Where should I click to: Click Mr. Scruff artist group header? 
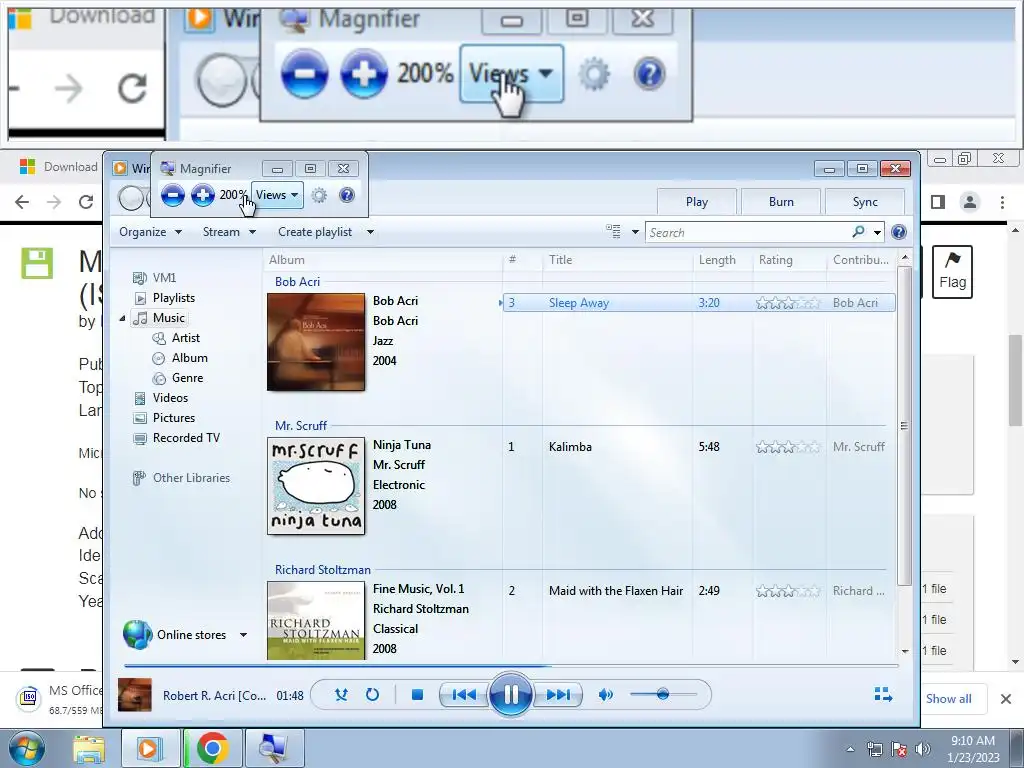tap(300, 426)
